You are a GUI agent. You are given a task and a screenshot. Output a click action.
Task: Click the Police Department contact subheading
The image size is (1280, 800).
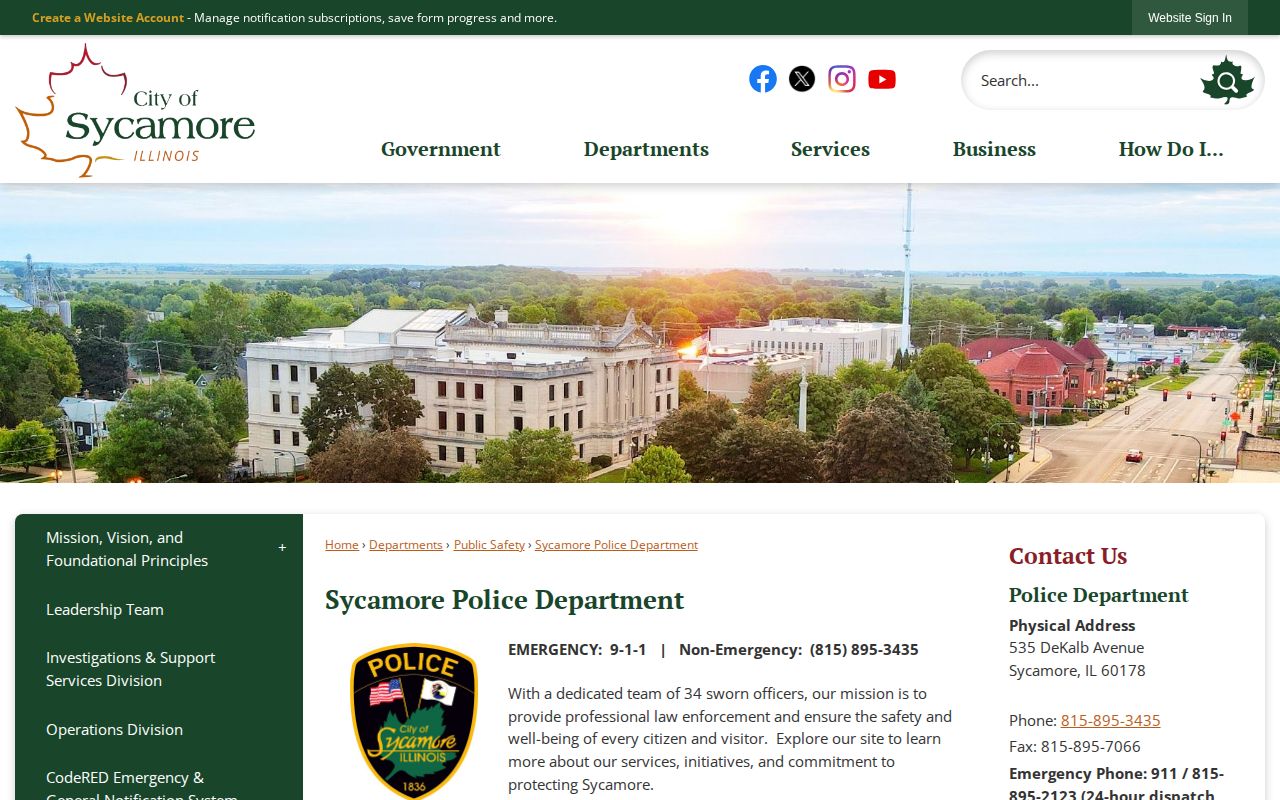(x=1098, y=595)
